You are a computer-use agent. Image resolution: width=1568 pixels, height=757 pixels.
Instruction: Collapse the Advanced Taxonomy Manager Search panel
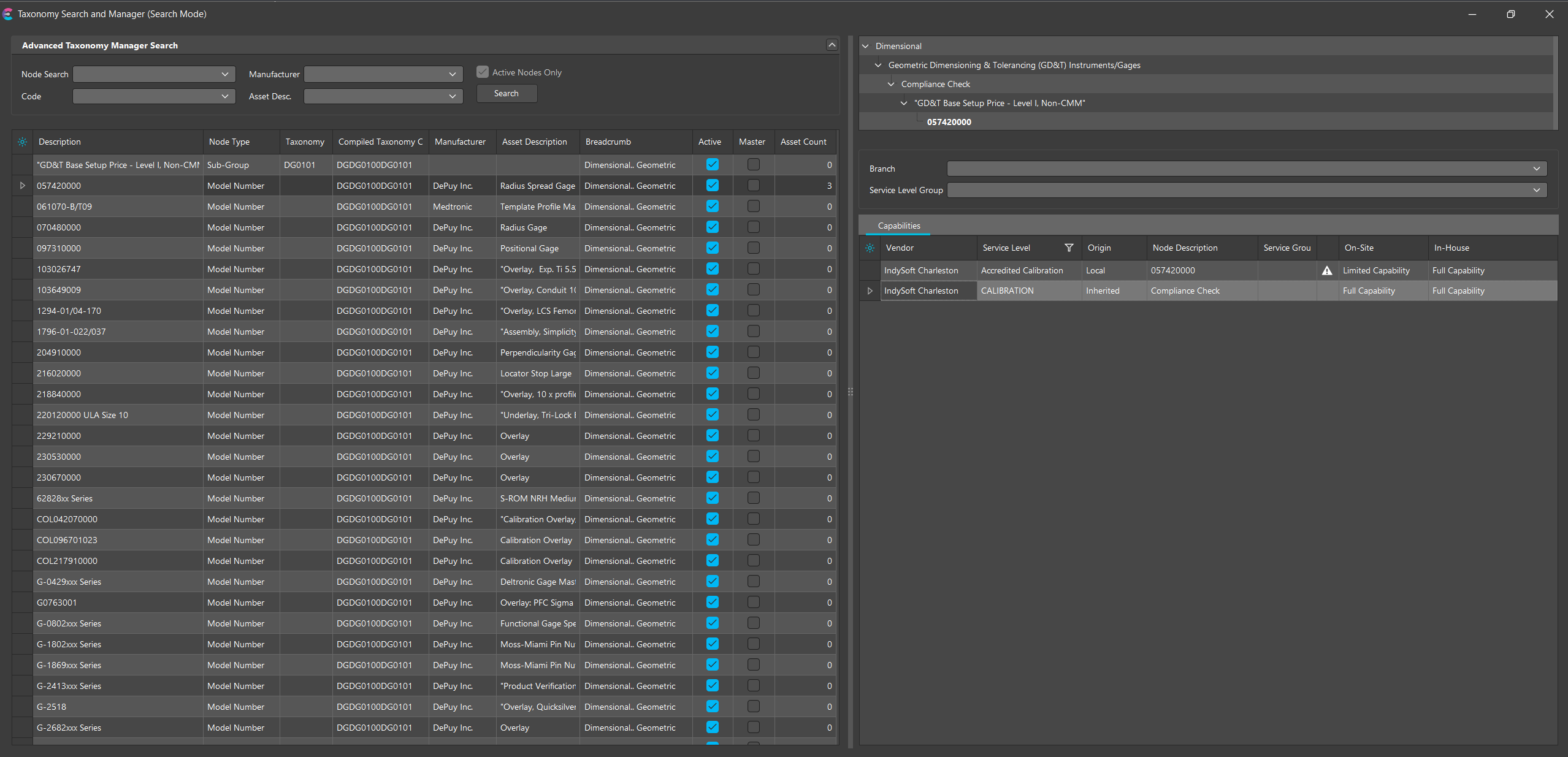point(832,45)
